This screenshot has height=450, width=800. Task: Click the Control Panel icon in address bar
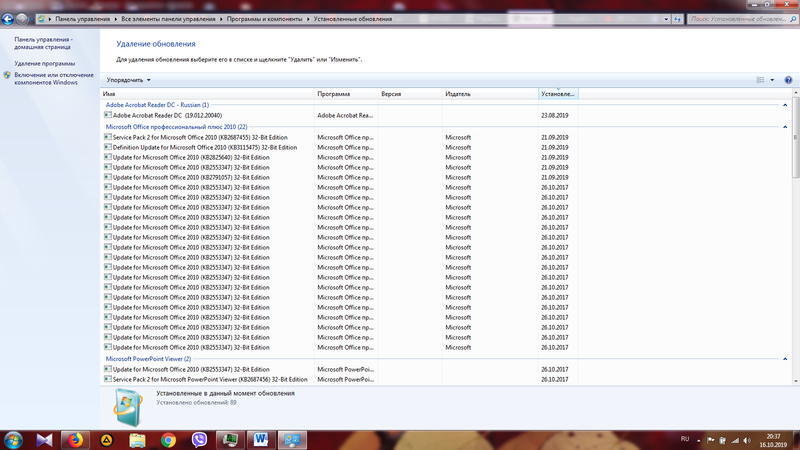coord(41,19)
